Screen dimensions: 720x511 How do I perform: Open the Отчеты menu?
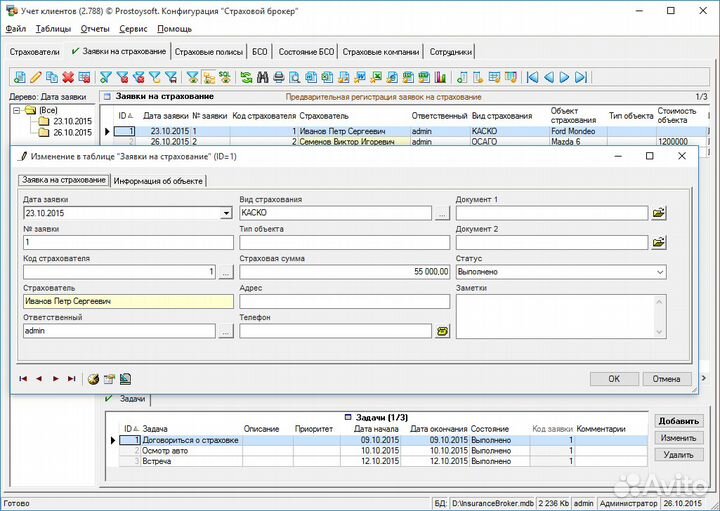[x=95, y=29]
